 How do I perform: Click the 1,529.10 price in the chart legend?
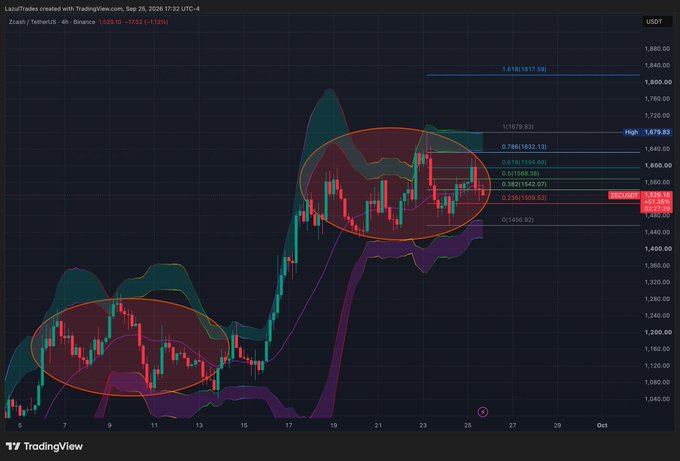110,22
